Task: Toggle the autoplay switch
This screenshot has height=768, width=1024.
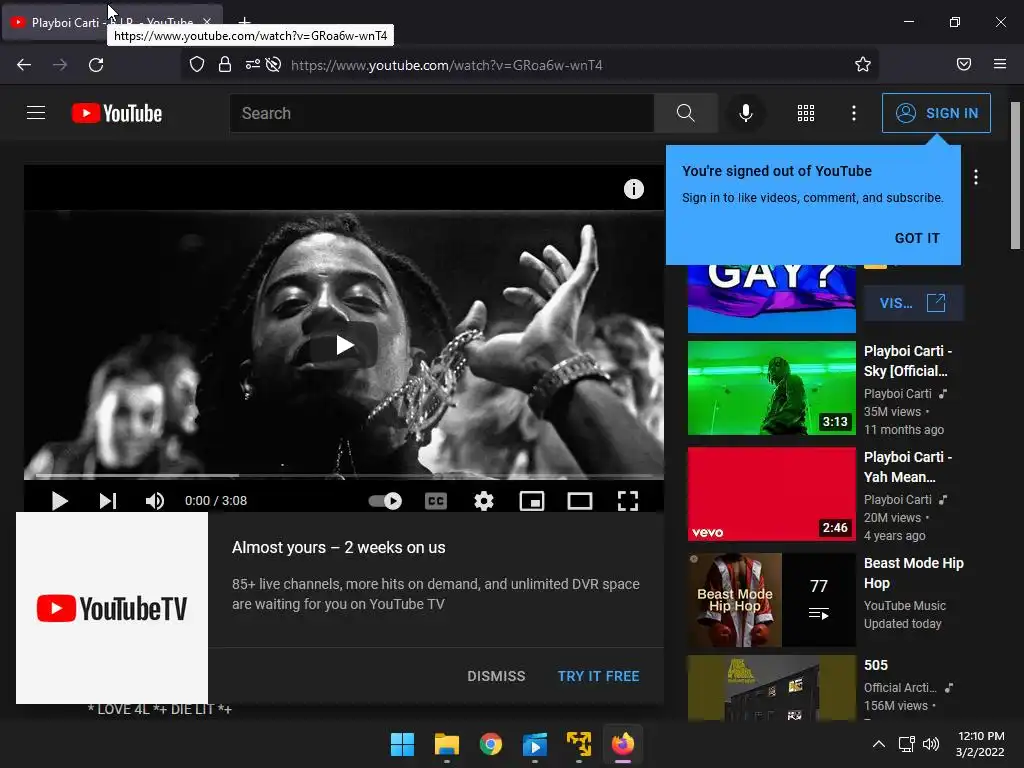Action: pos(385,501)
